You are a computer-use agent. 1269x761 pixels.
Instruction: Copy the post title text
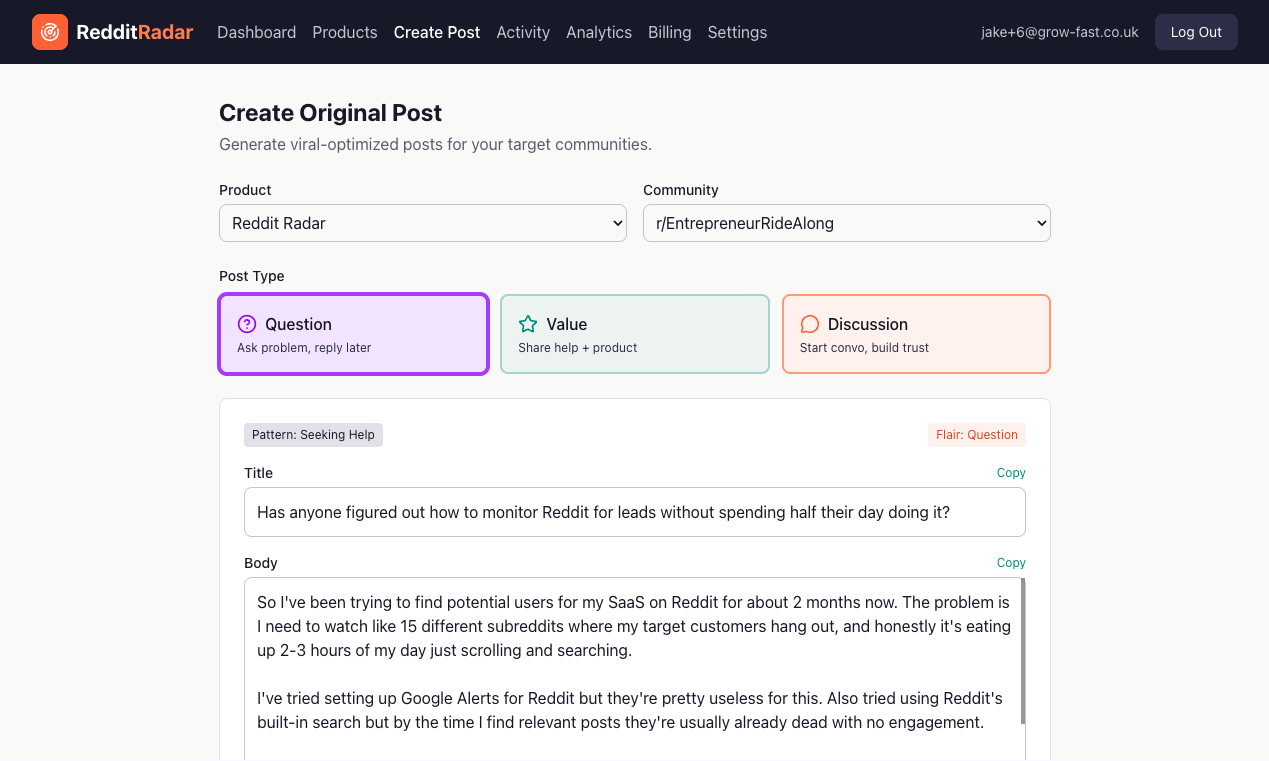tap(1011, 472)
